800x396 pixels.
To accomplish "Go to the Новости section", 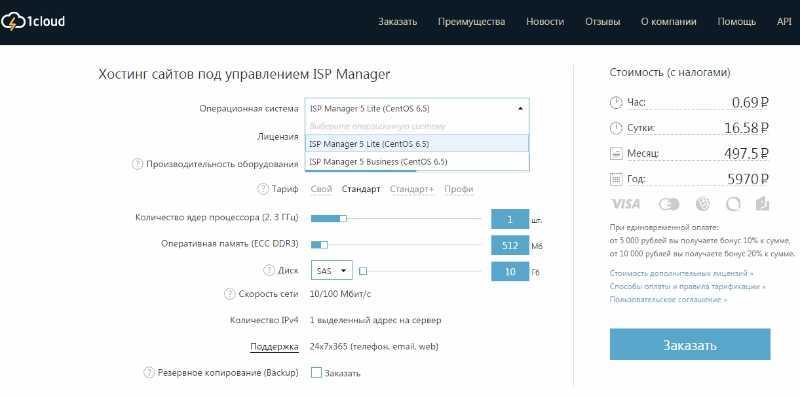I will tap(545, 22).
